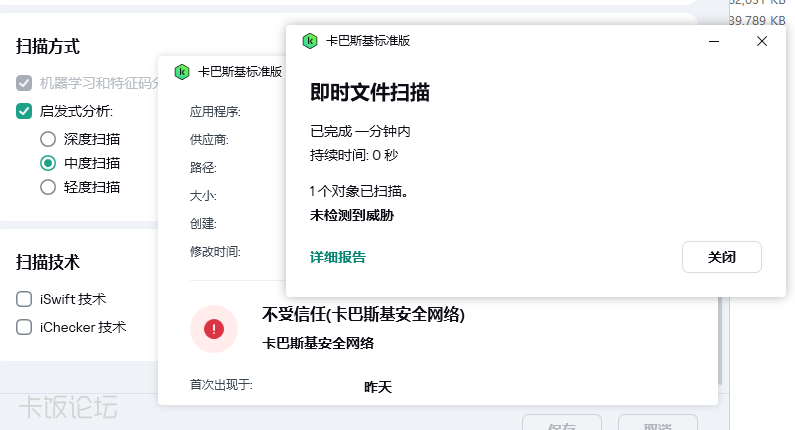
Task: Click the 1 个对象已扫描 text
Action: click(x=359, y=191)
